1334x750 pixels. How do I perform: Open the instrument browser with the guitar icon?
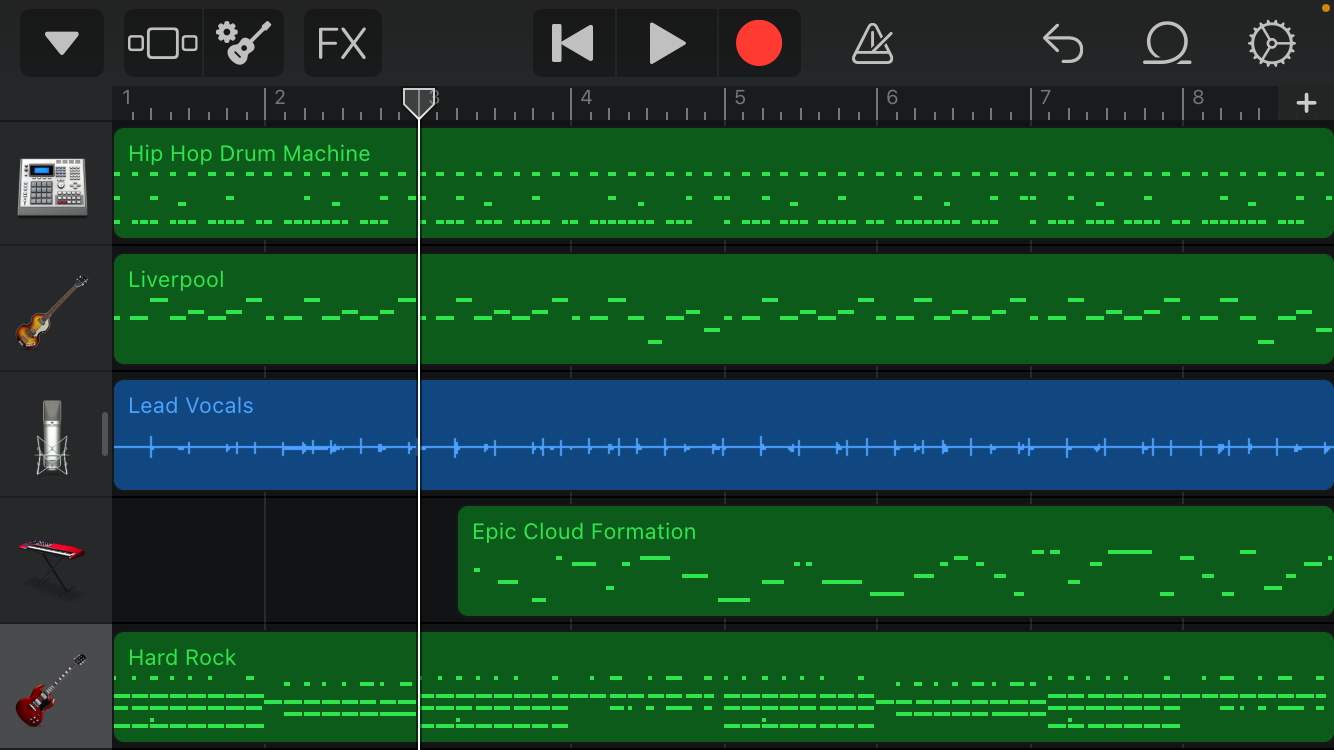click(x=244, y=42)
